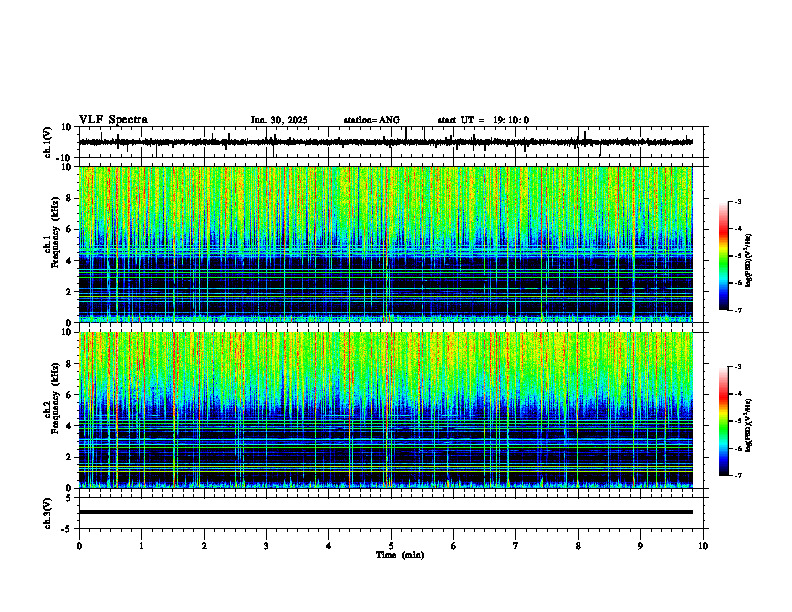Screen dimensions: 792x612
Task: Click time-axis tick label "9"
Action: [x=640, y=546]
